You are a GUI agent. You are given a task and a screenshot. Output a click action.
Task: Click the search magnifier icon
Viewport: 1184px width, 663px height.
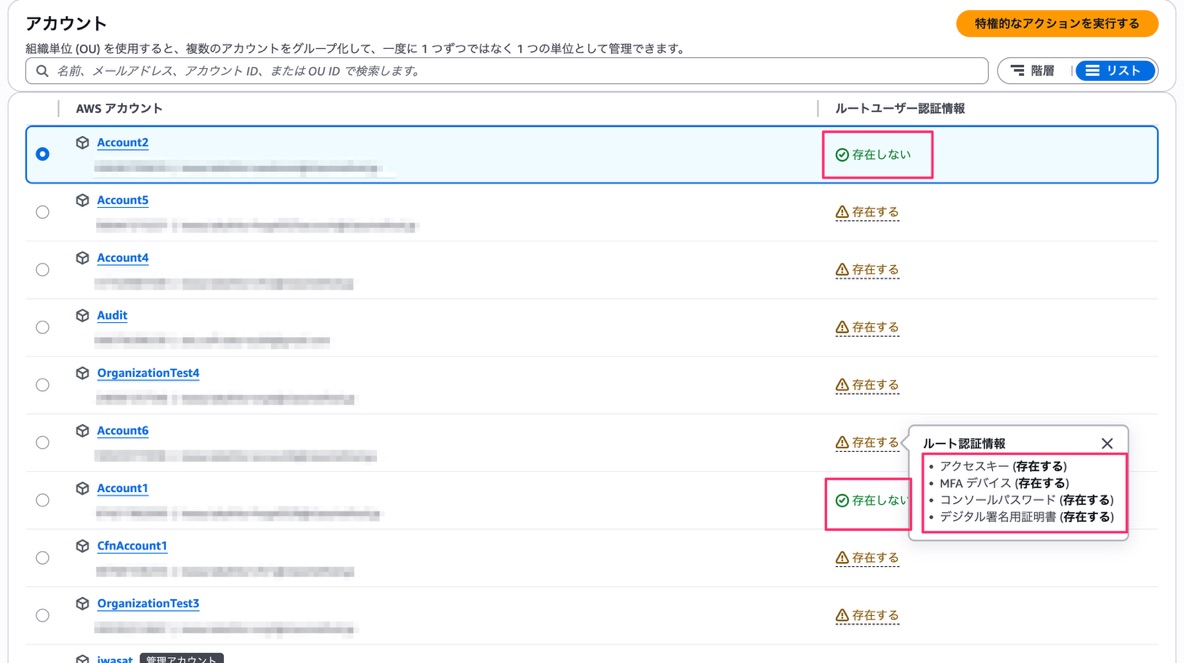(42, 71)
